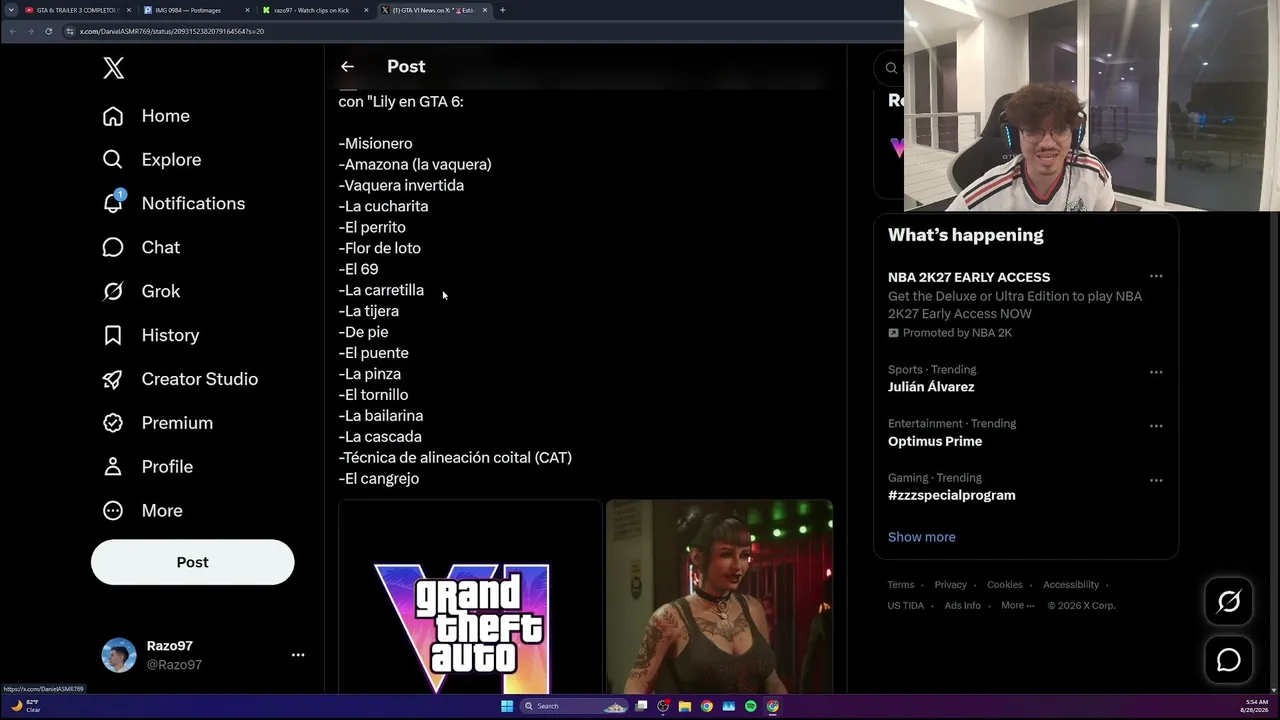
Task: Click the X logo in the sidebar
Action: click(113, 68)
